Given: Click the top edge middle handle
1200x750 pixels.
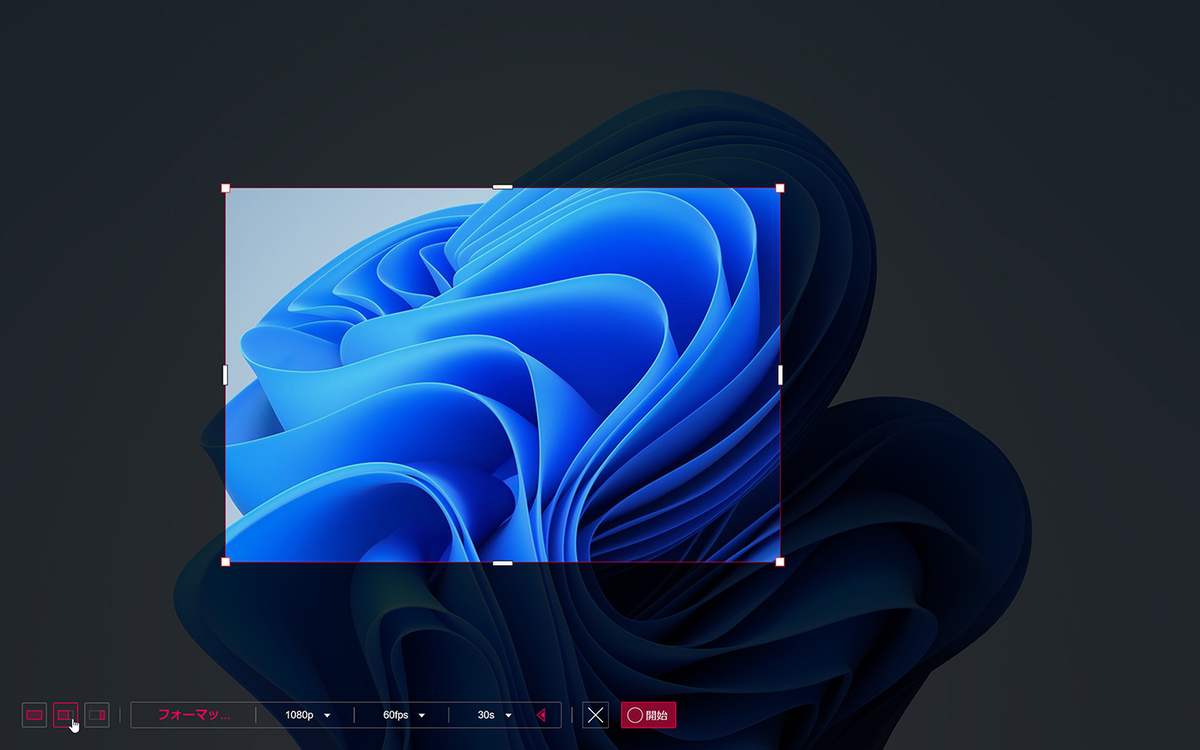Looking at the screenshot, I should tap(503, 187).
